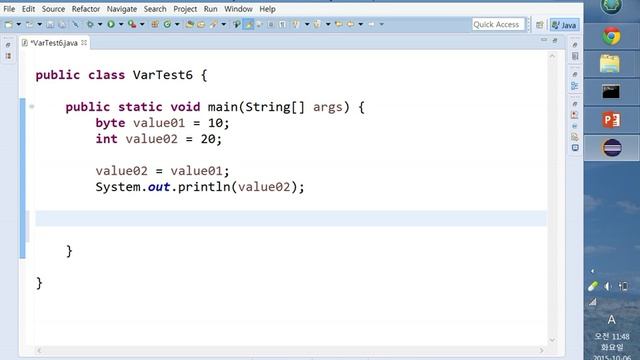Image resolution: width=640 pixels, height=360 pixels.
Task: Open the Command Prompt taskbar icon
Action: coord(611,91)
